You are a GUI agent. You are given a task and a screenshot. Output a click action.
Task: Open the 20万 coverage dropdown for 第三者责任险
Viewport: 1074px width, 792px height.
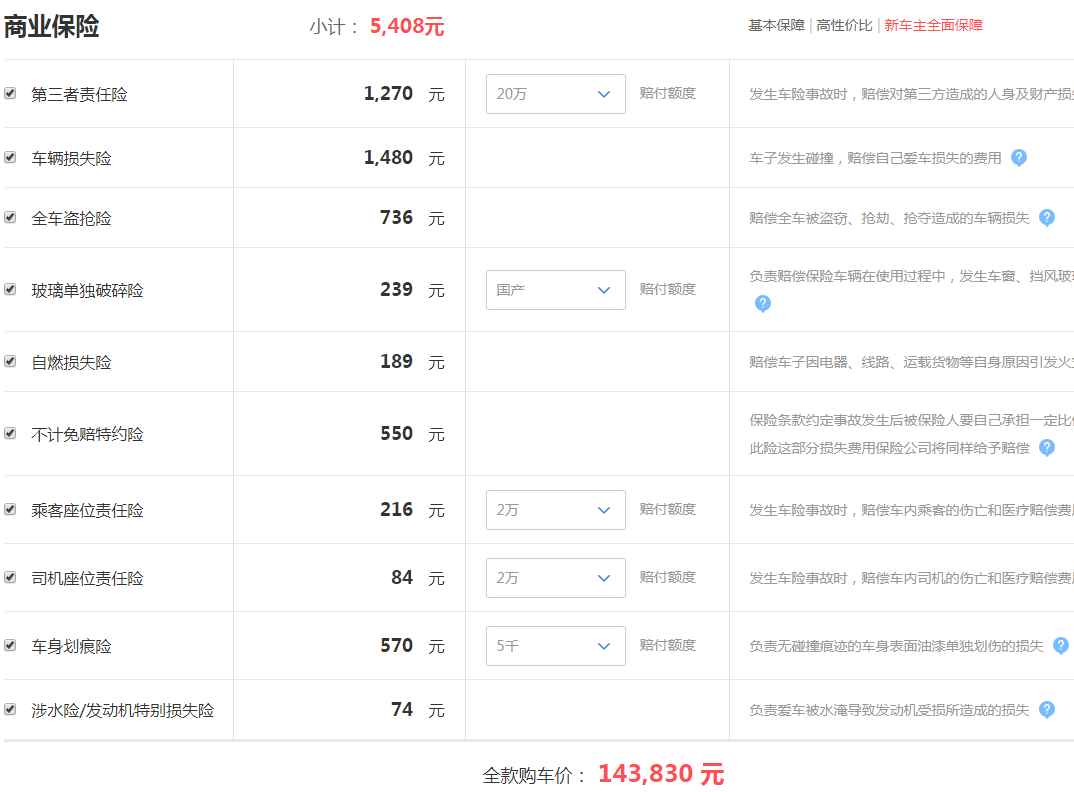pos(555,94)
